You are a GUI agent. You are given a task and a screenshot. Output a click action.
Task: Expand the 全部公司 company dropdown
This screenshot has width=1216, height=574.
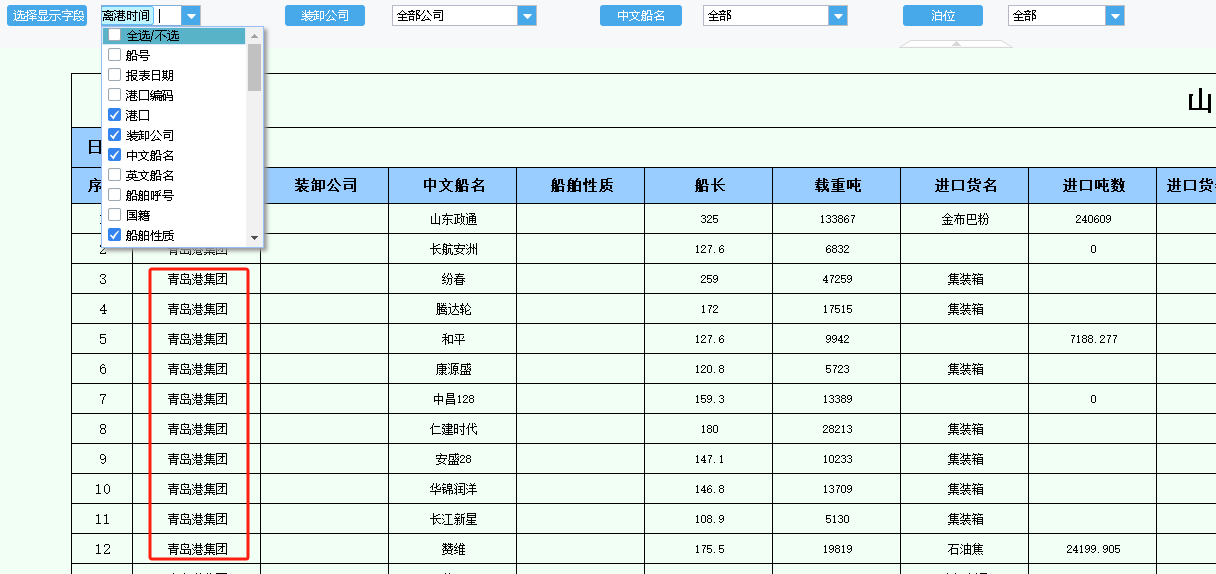pyautogui.click(x=526, y=16)
